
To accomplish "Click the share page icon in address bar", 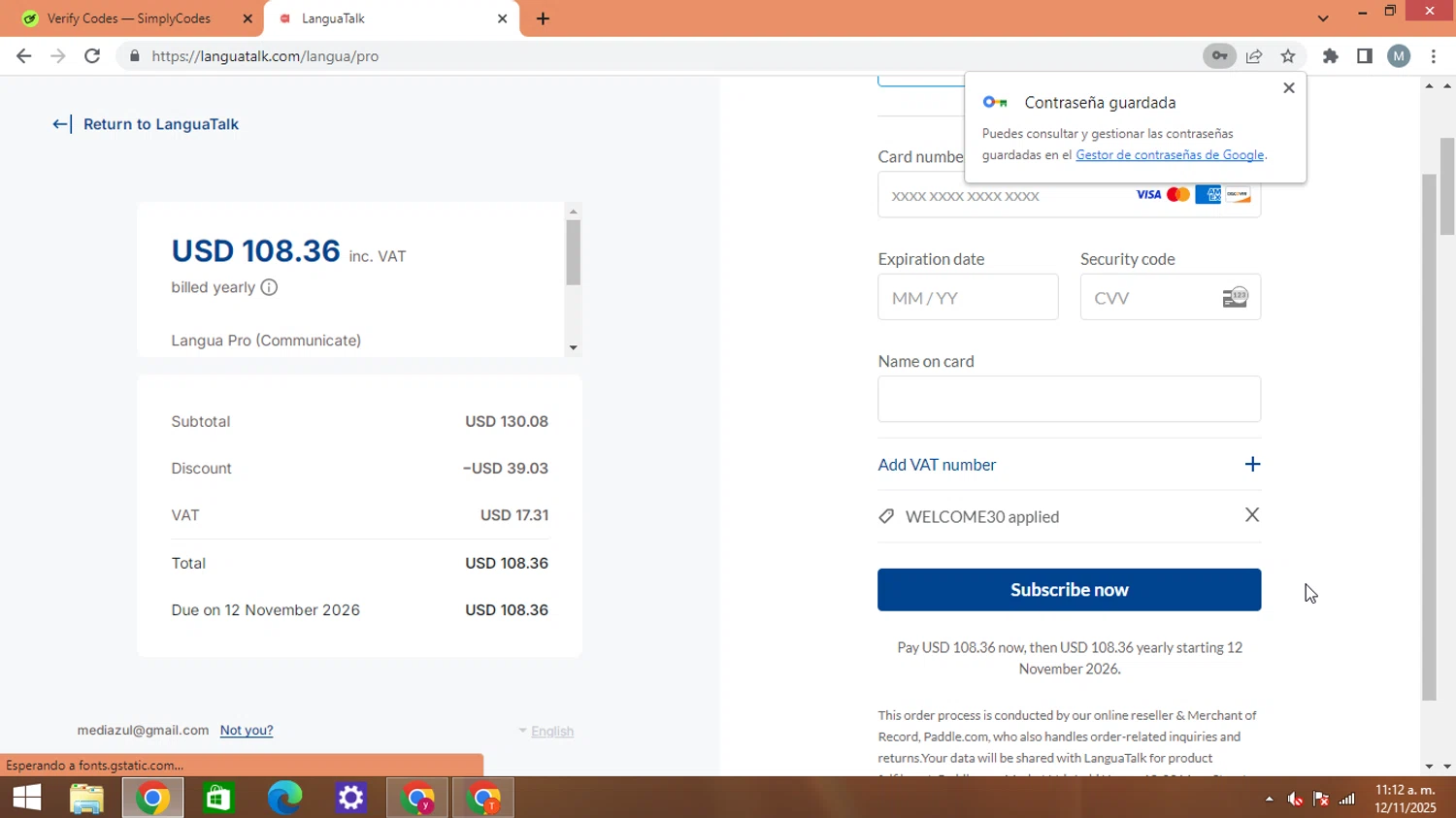I will [x=1254, y=56].
